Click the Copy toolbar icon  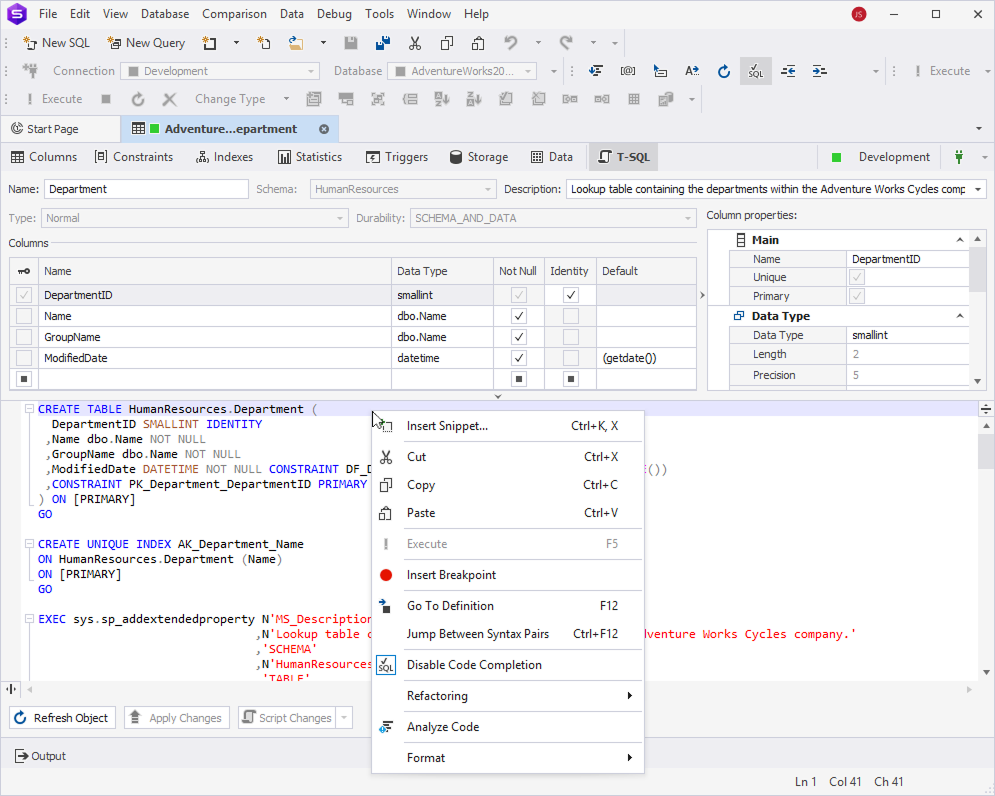point(447,43)
